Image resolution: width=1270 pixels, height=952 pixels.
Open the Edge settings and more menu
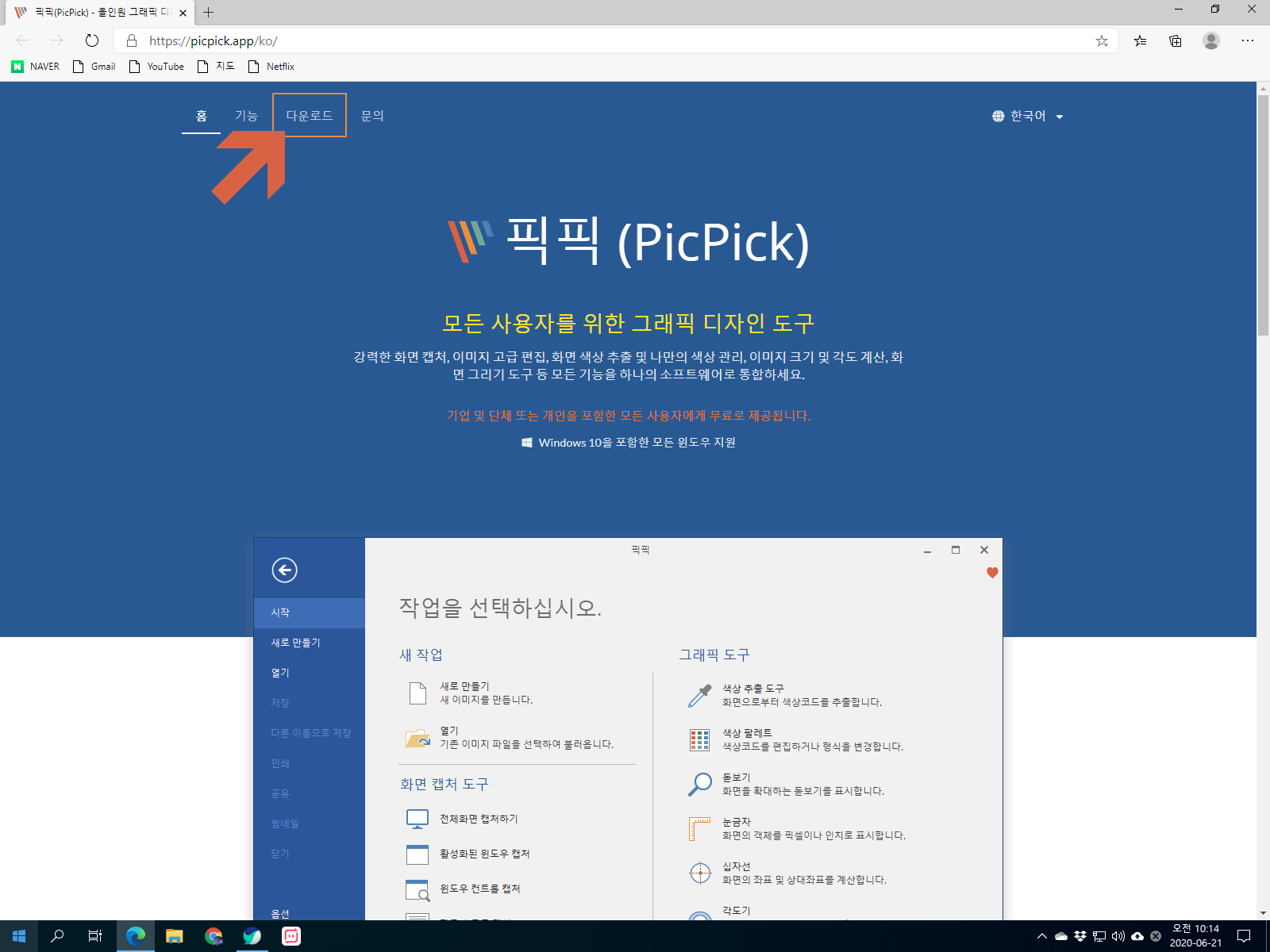click(x=1248, y=40)
